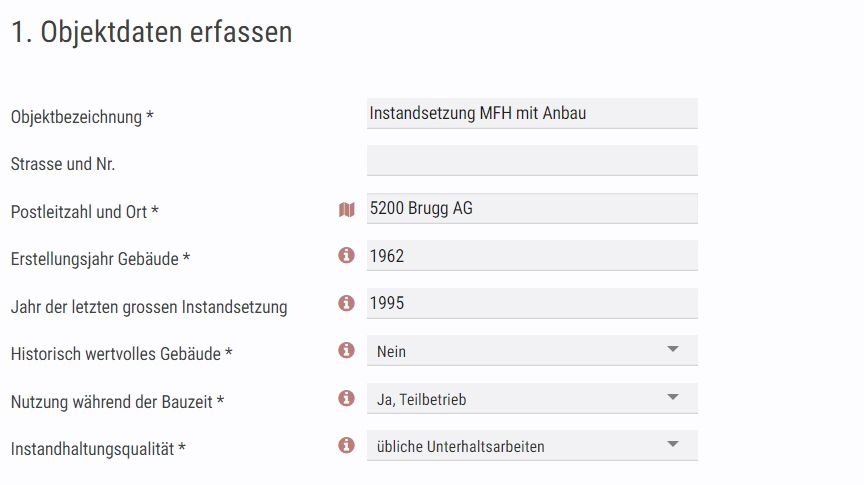The width and height of the screenshot is (864, 485).
Task: Expand the Historisch wertvolles Gebäude dropdown arrow
Action: [672, 349]
